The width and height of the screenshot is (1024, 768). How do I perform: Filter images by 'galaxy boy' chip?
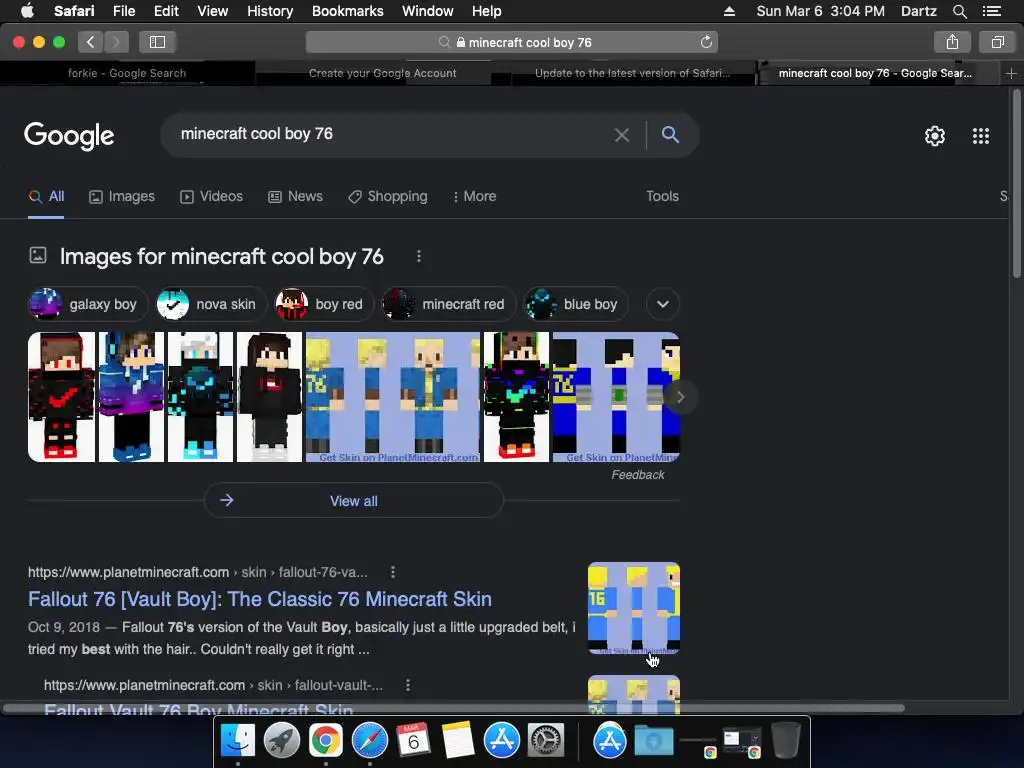coord(88,304)
